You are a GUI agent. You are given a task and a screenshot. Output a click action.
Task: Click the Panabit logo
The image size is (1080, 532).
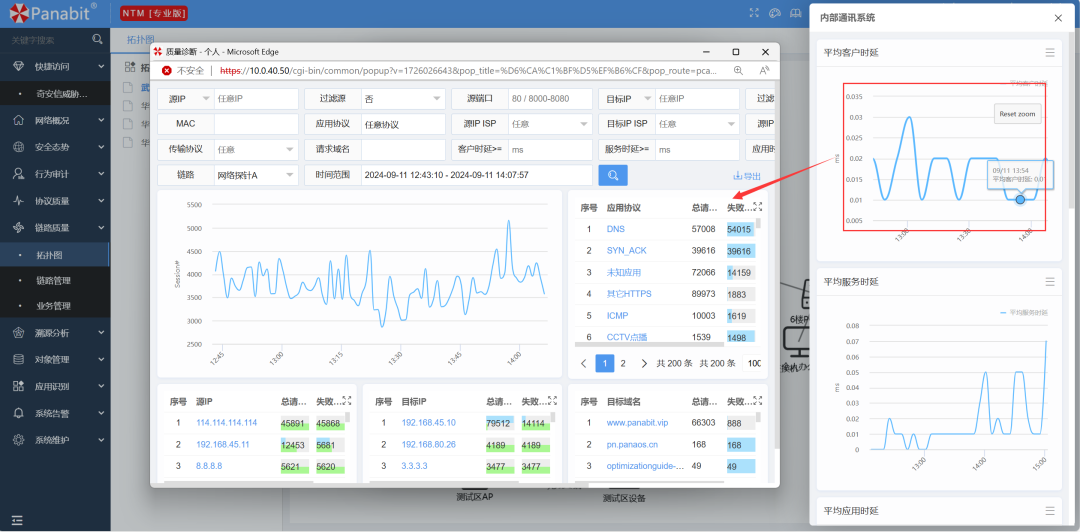[53, 12]
